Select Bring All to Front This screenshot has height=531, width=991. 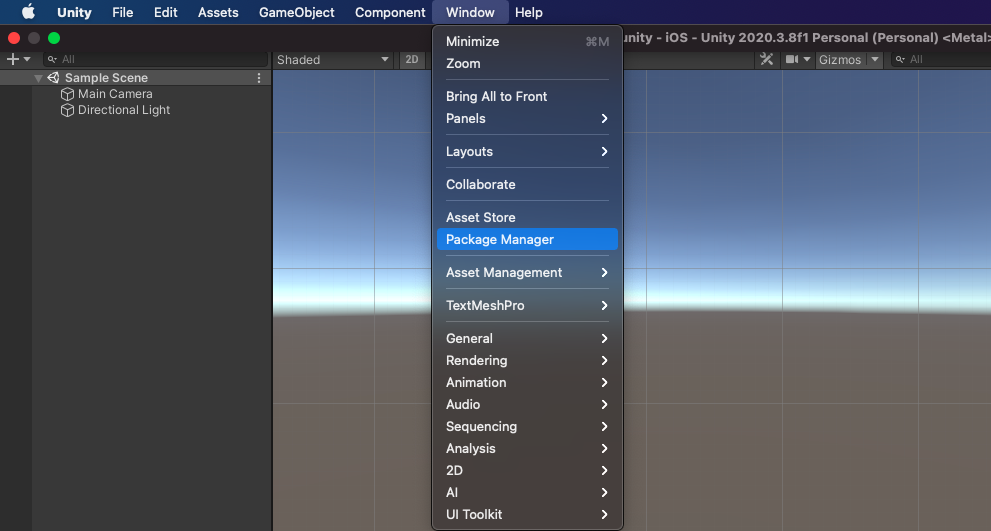point(527,97)
